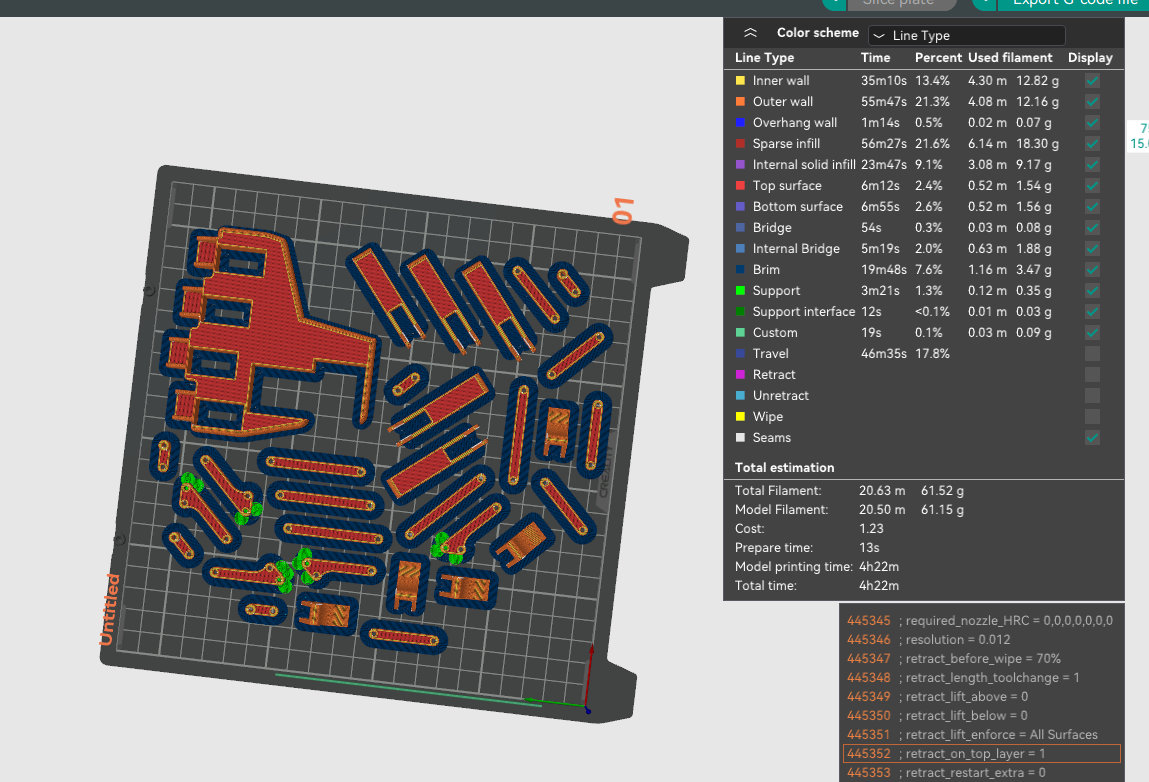Click the Travel time value 46m35s
This screenshot has height=782, width=1149.
point(883,354)
